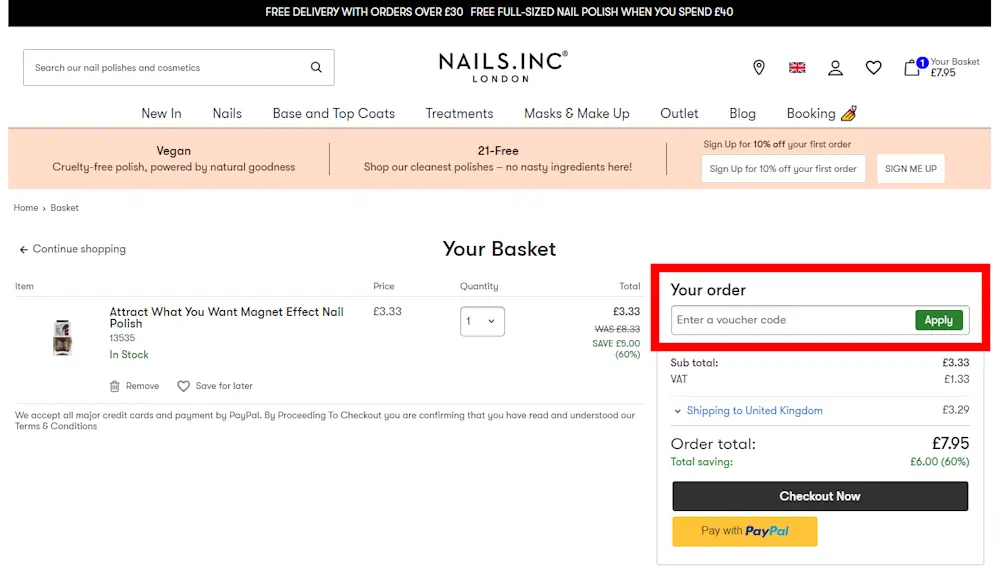Viewport: 1000px width, 574px height.
Task: Click the Attract What You Want product title
Action: click(x=226, y=318)
